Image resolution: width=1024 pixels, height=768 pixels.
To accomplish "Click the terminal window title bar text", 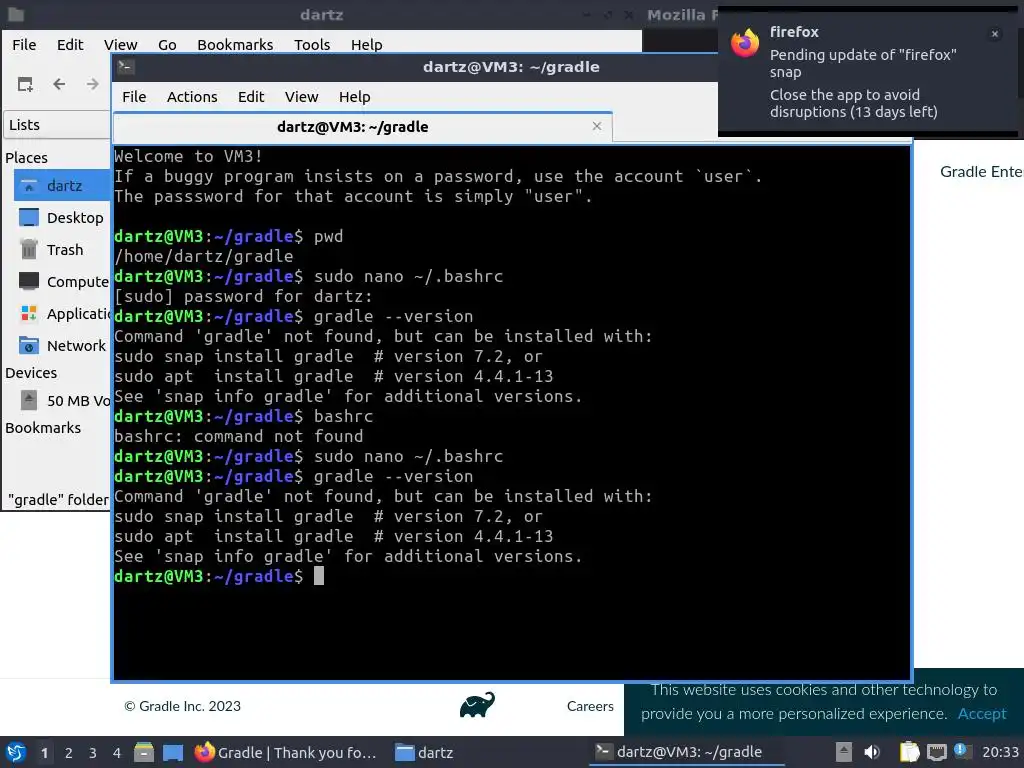I will 511,67.
